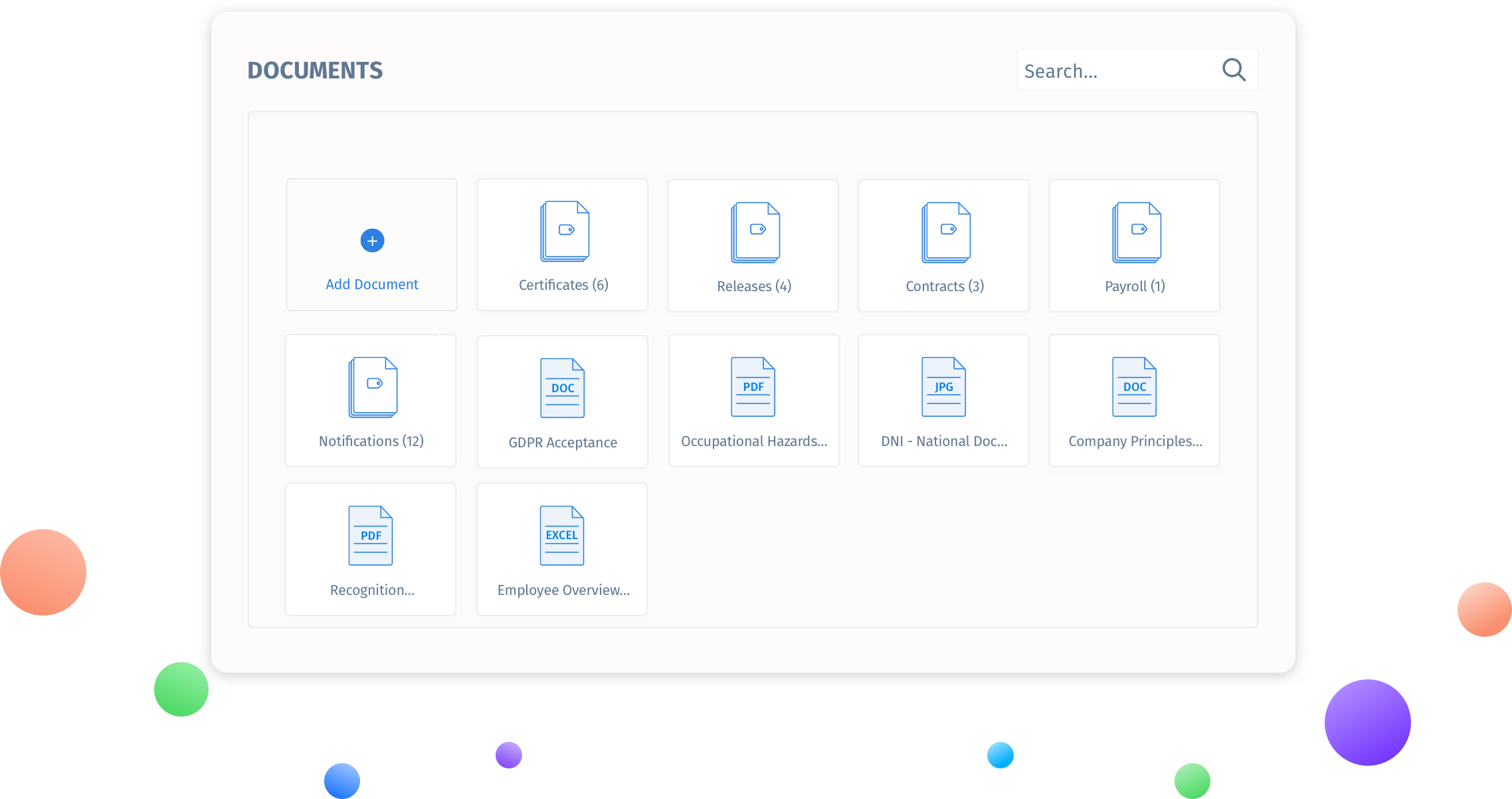Select the Employee Overview card title
This screenshot has width=1512, height=799.
click(563, 590)
